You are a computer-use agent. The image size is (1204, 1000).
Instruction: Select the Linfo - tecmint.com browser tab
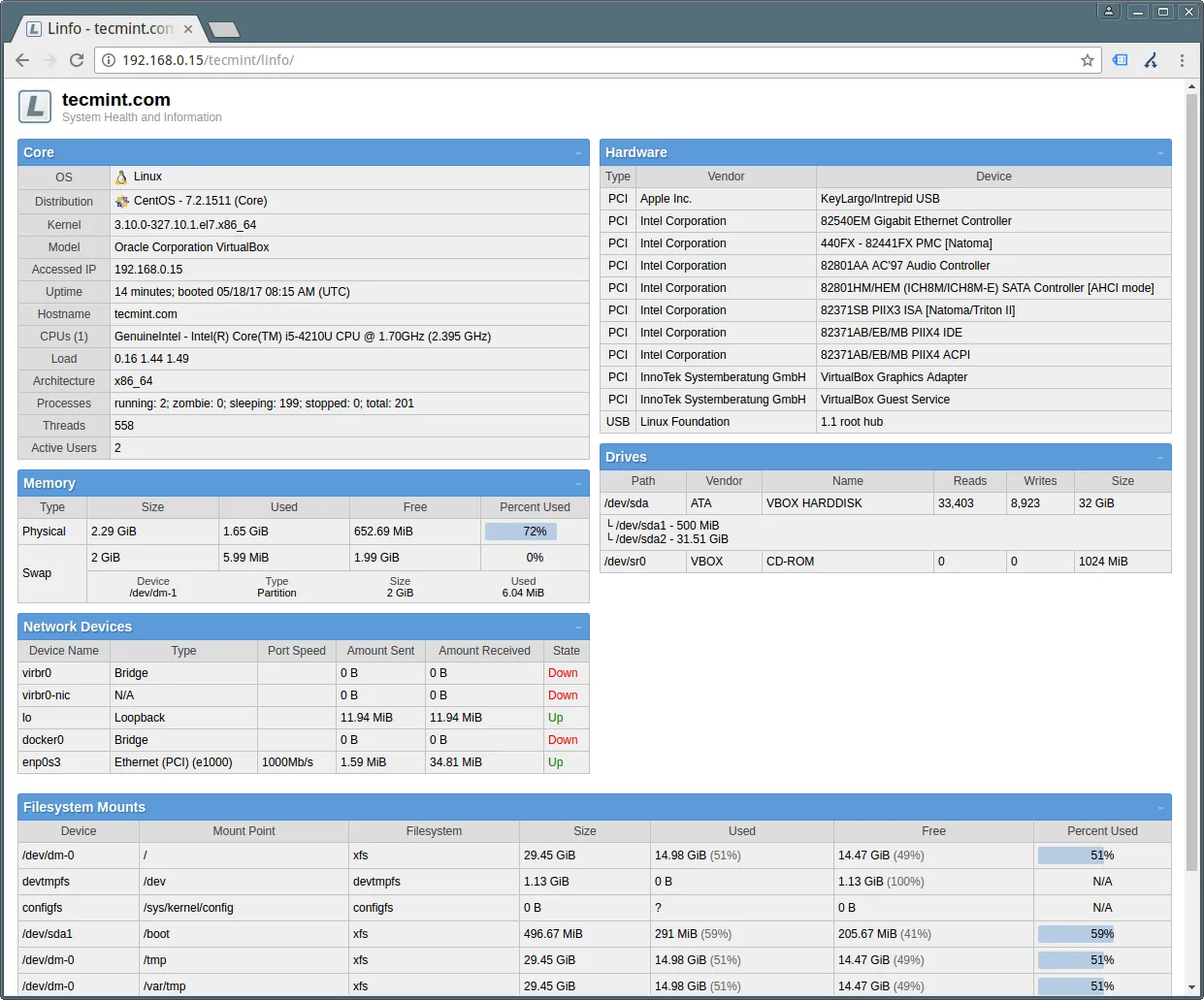(107, 28)
